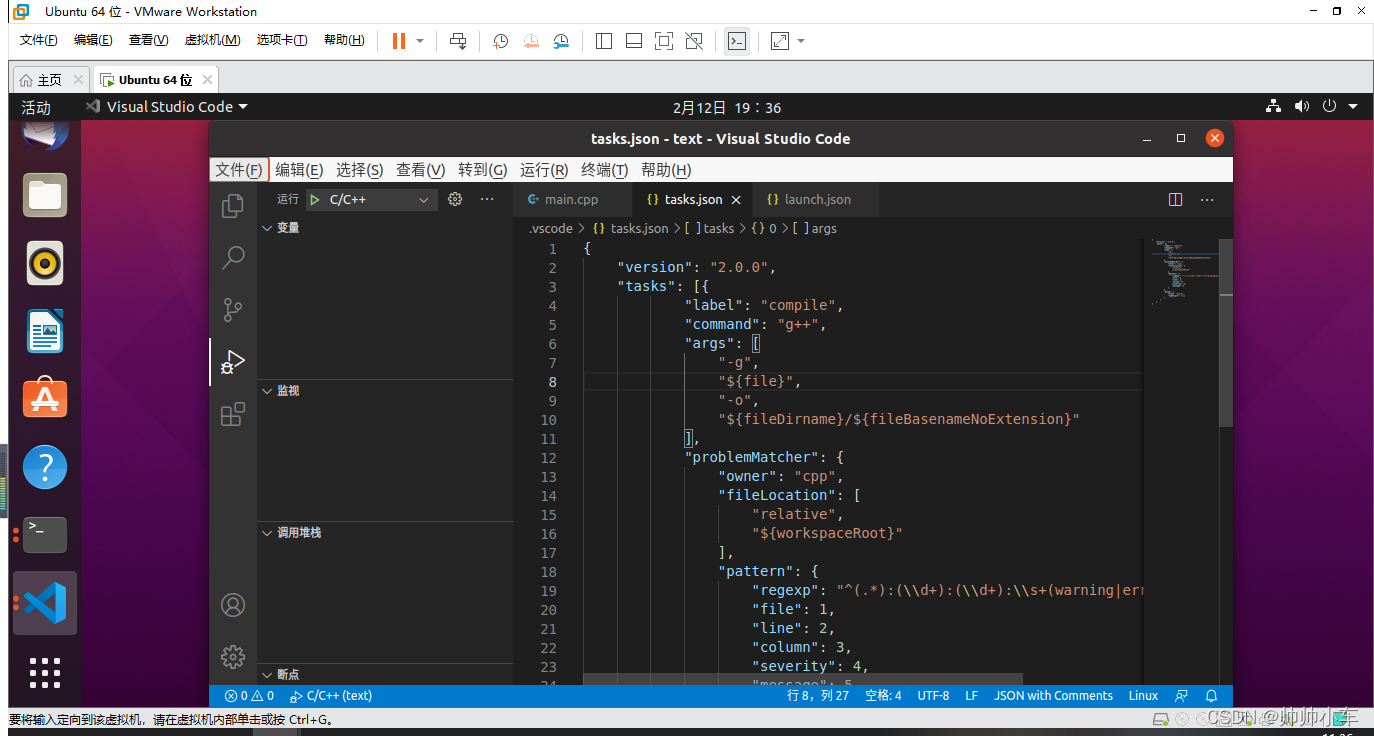Open LibreOffice Writer from the dock
Screen dimensions: 1374x736
[45, 331]
